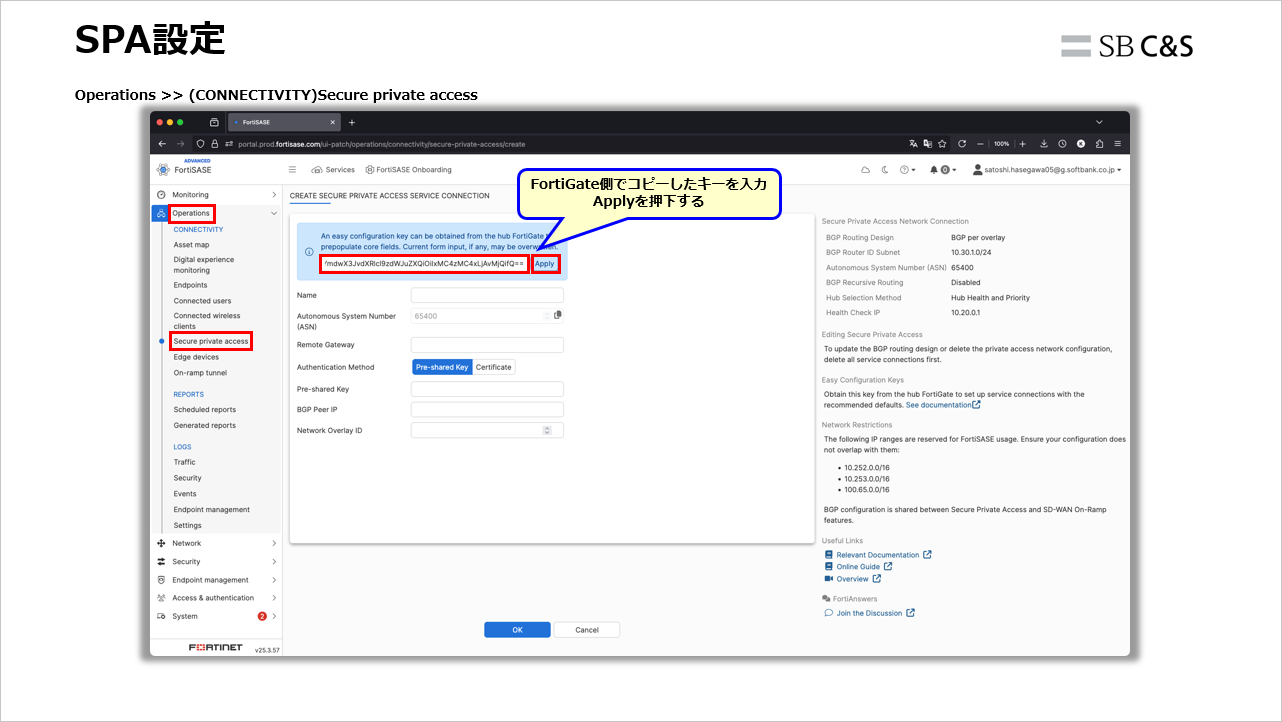Click the info icon in blue banner
The image size is (1282, 722).
309,252
